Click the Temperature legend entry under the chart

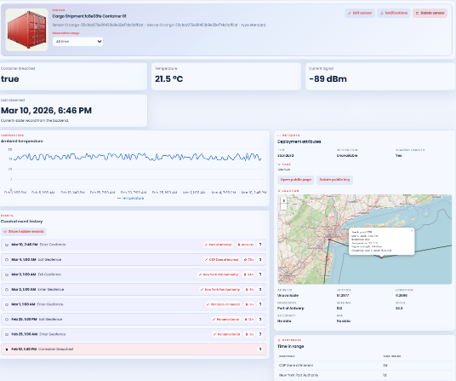click(x=131, y=198)
